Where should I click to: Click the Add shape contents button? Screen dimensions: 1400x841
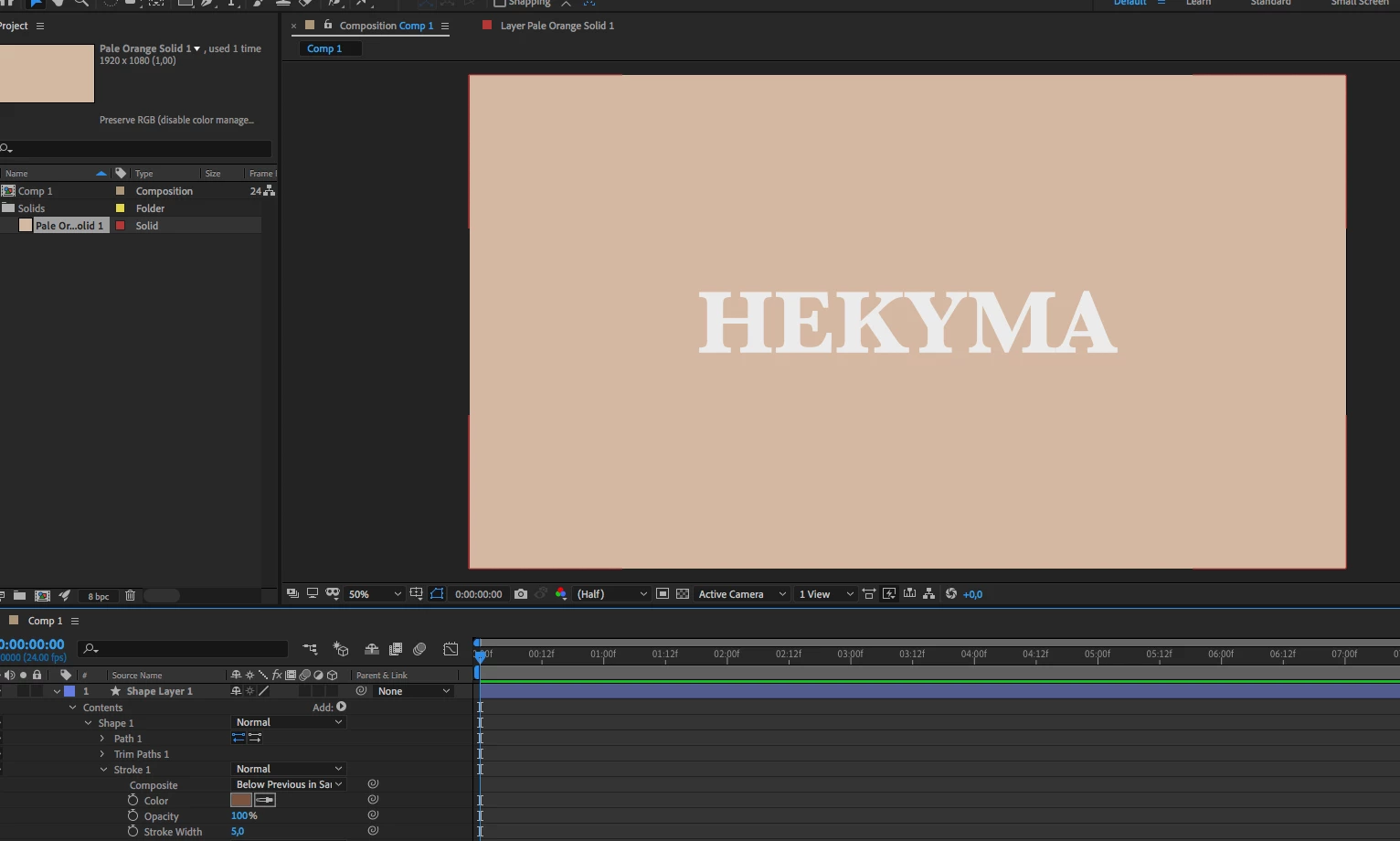341,707
